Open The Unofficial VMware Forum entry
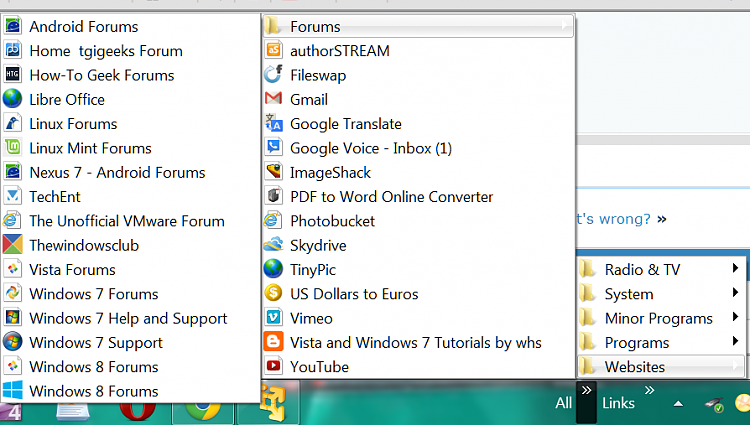The width and height of the screenshot is (750, 425). coord(131,220)
